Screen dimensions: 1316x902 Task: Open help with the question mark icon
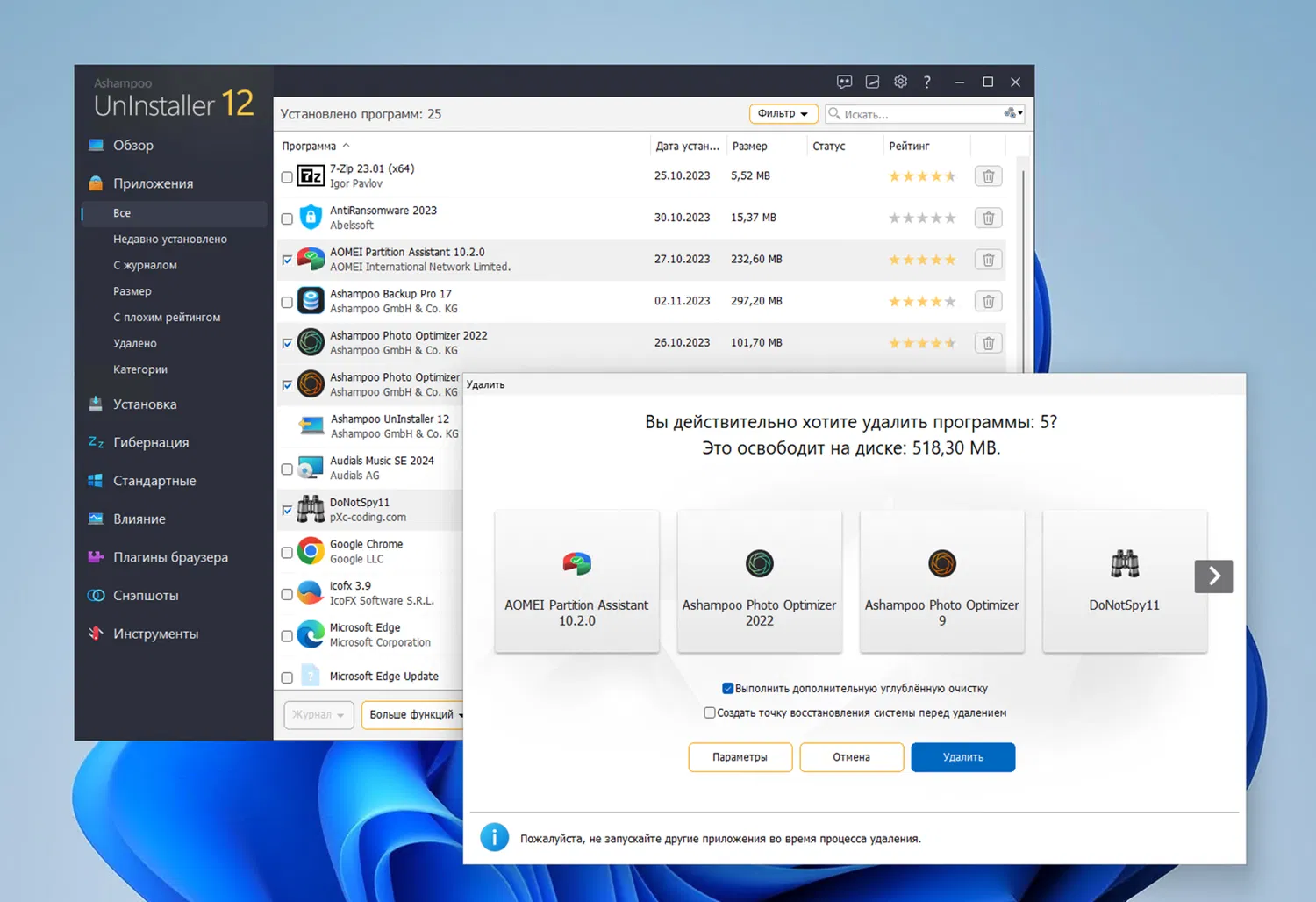point(927,82)
